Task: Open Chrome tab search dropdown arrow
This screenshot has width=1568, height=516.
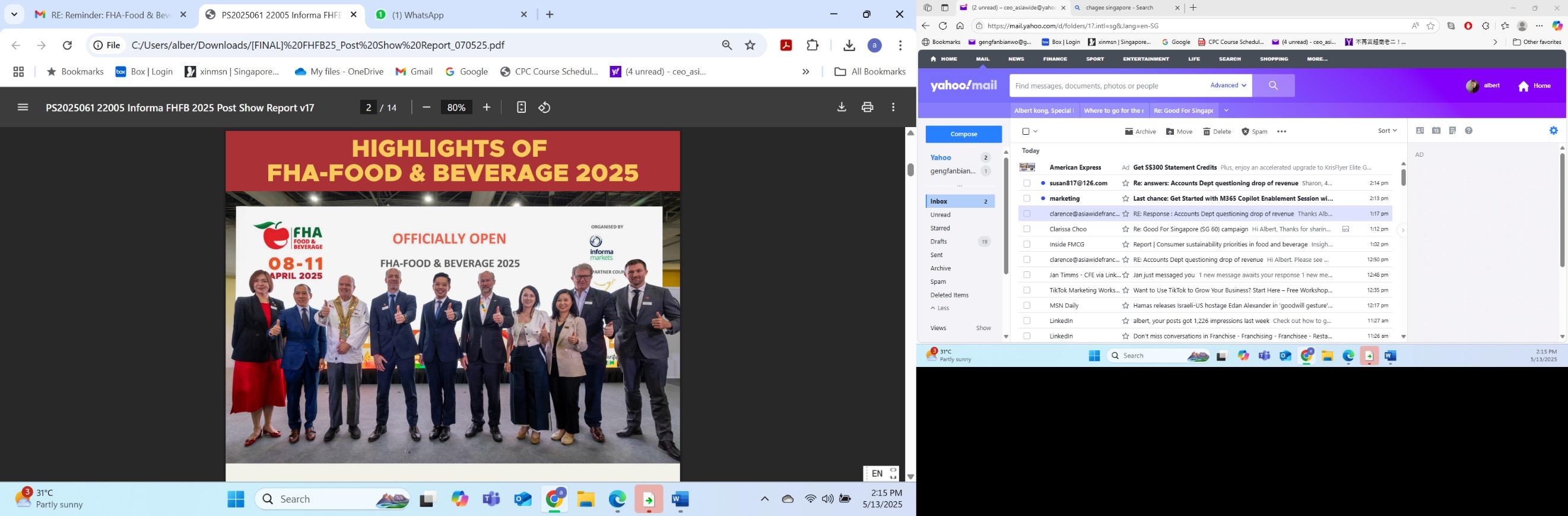Action: 14,14
